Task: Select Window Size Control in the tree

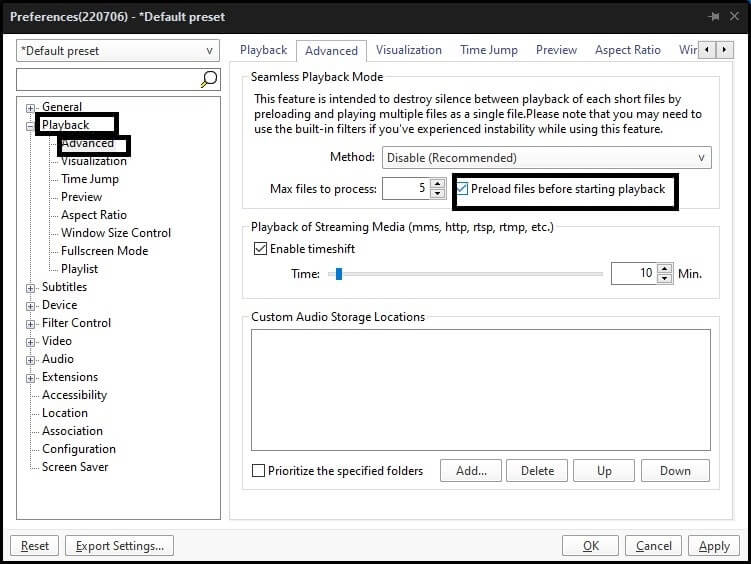Action: (x=116, y=233)
